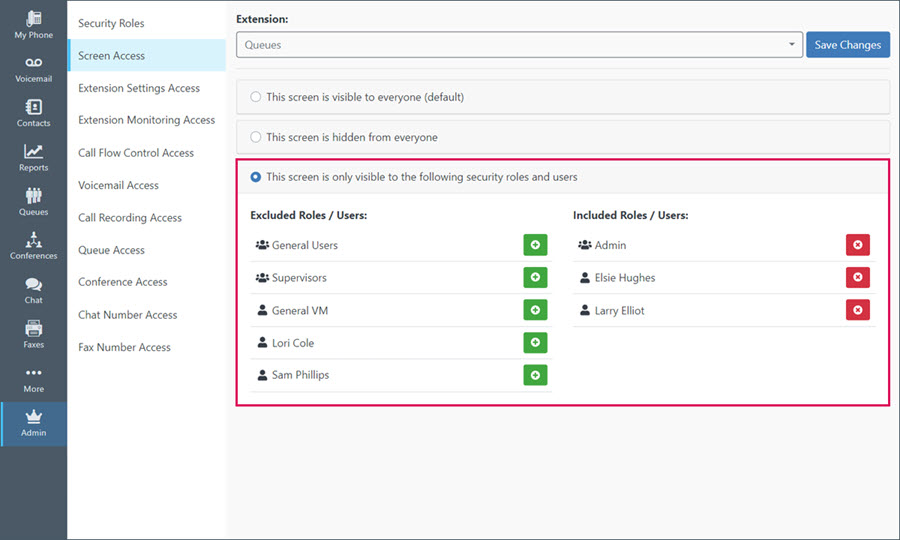Click the Save Changes button

coord(848,45)
